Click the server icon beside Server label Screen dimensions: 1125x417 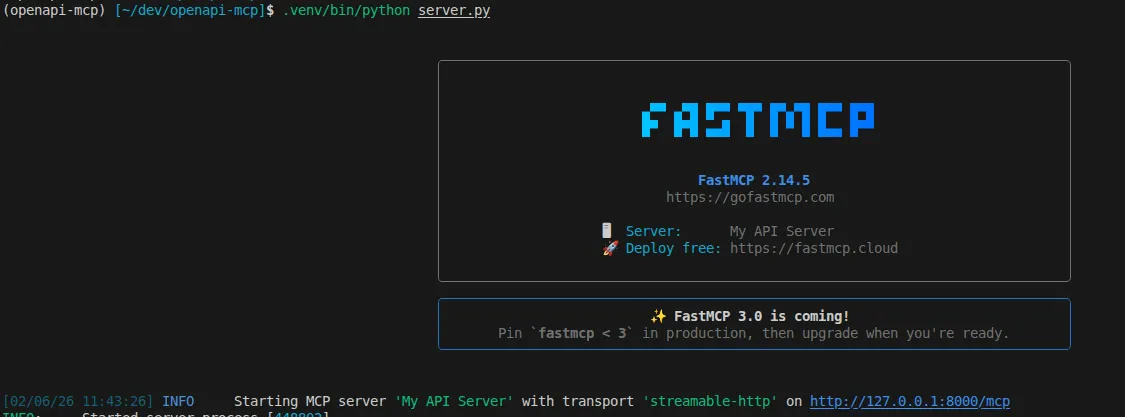[607, 231]
